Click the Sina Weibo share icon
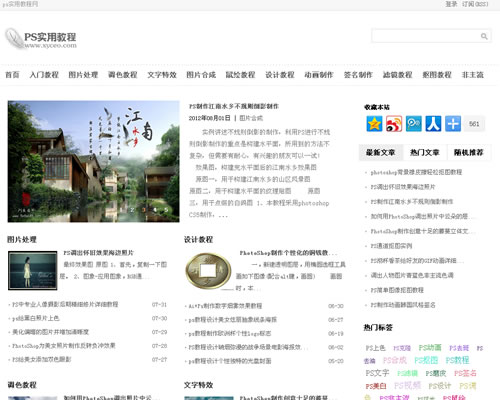The height and width of the screenshot is (400, 500). click(394, 124)
